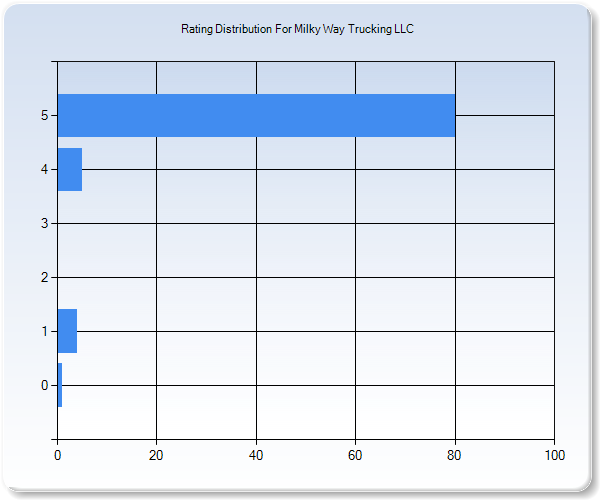Select the blue bar for rating 5
The height and width of the screenshot is (500, 600).
click(x=256, y=115)
